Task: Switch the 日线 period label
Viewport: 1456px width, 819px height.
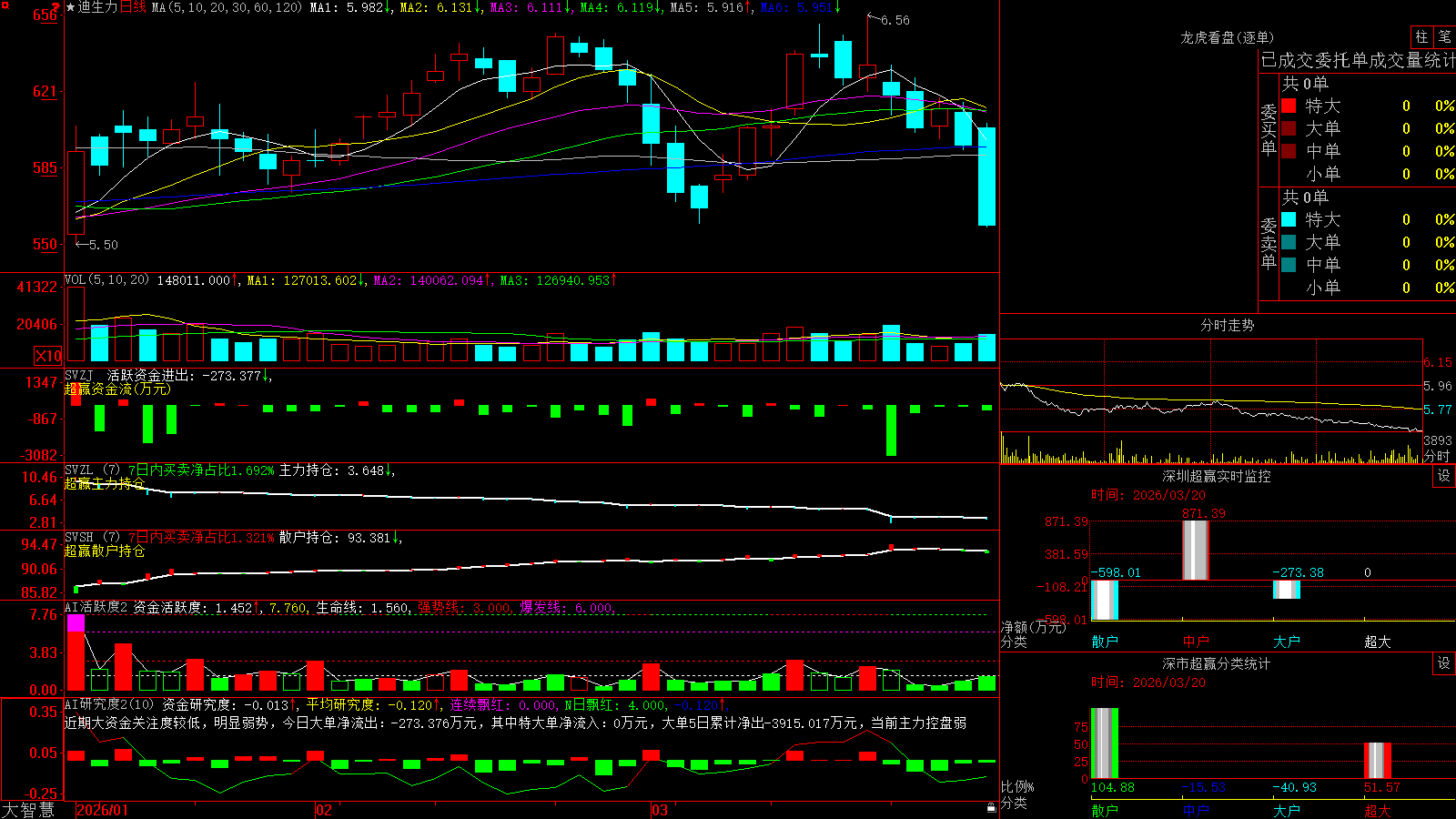Action: pyautogui.click(x=133, y=7)
